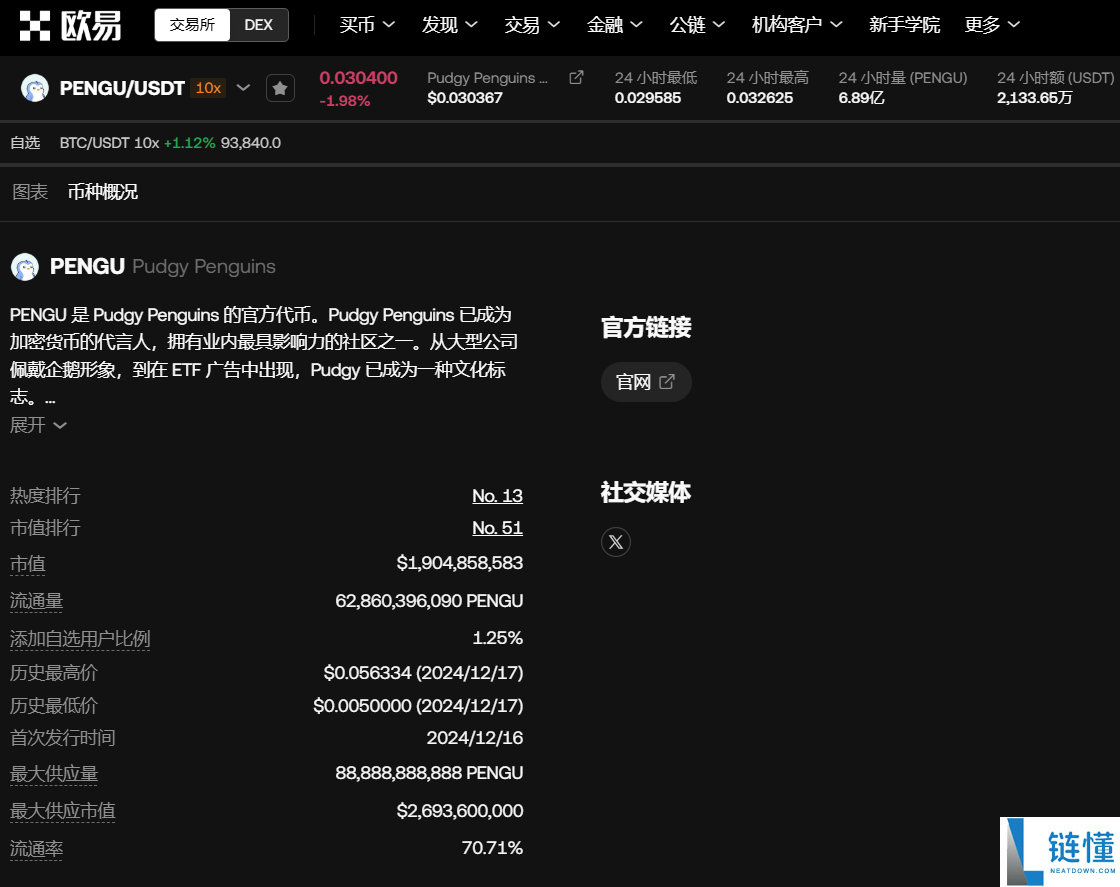Click the $2,693,600,000 value
Image resolution: width=1120 pixels, height=887 pixels.
click(x=460, y=811)
